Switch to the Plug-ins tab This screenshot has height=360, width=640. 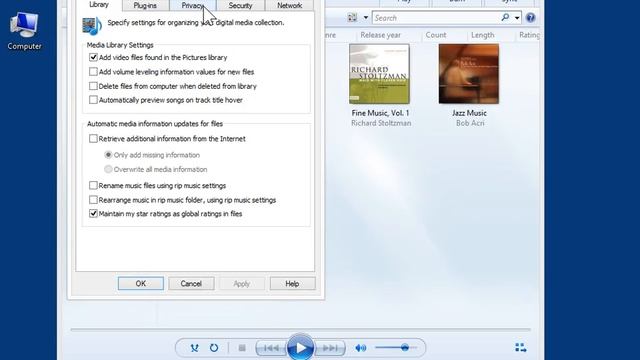tap(145, 5)
